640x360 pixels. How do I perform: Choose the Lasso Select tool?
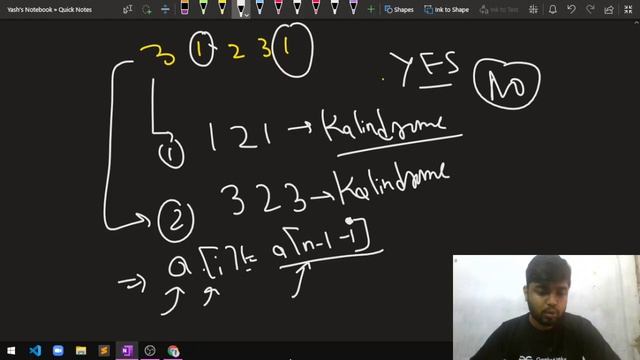147,9
